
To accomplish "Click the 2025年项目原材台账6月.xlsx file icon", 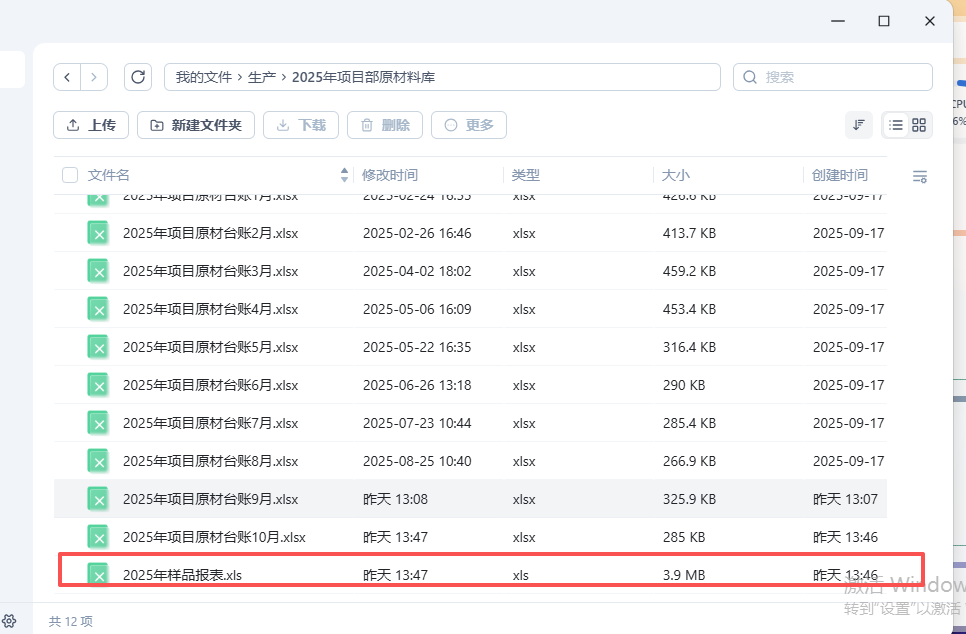I will coord(98,385).
